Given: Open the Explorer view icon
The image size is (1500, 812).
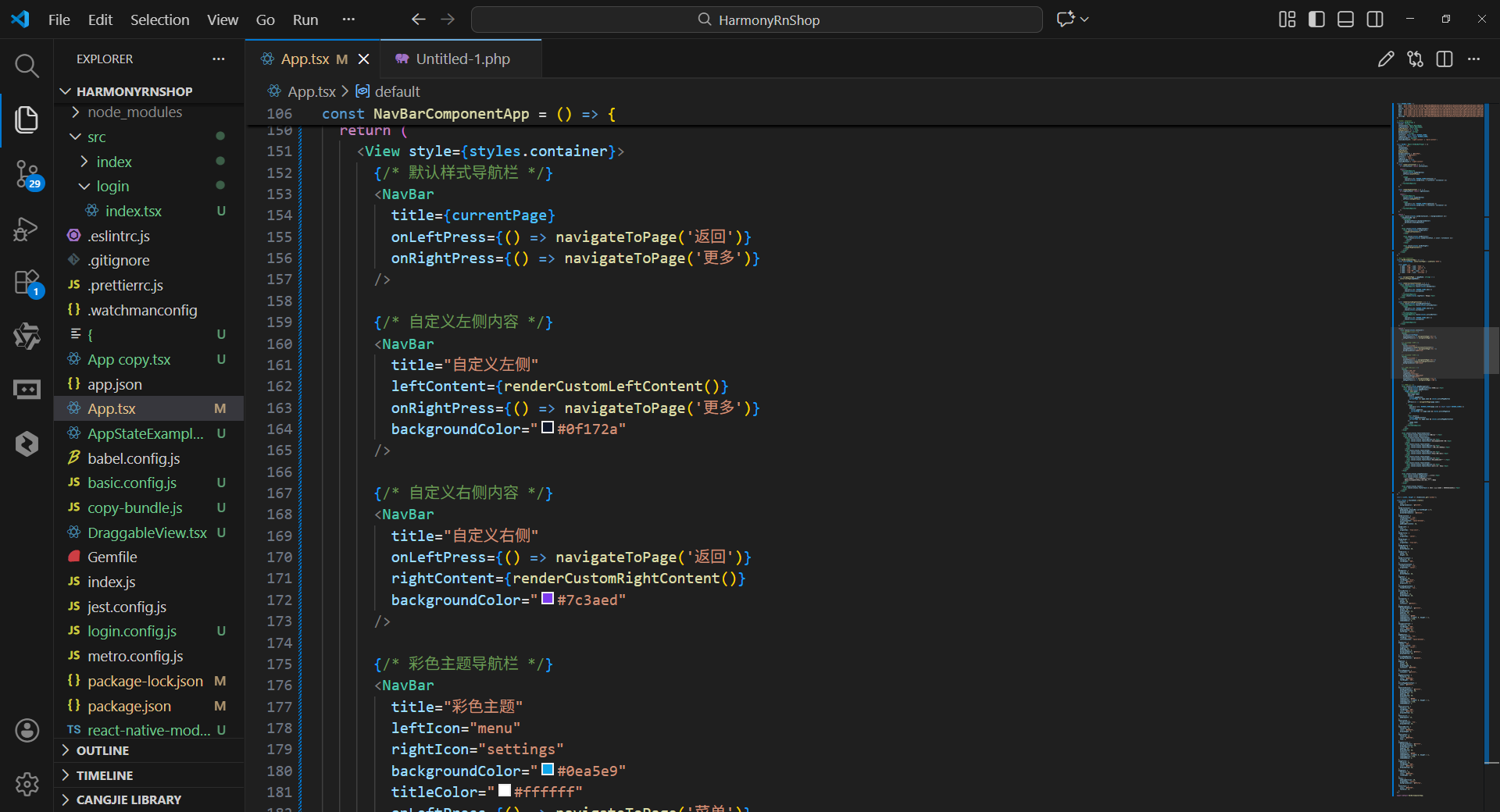Looking at the screenshot, I should [27, 119].
